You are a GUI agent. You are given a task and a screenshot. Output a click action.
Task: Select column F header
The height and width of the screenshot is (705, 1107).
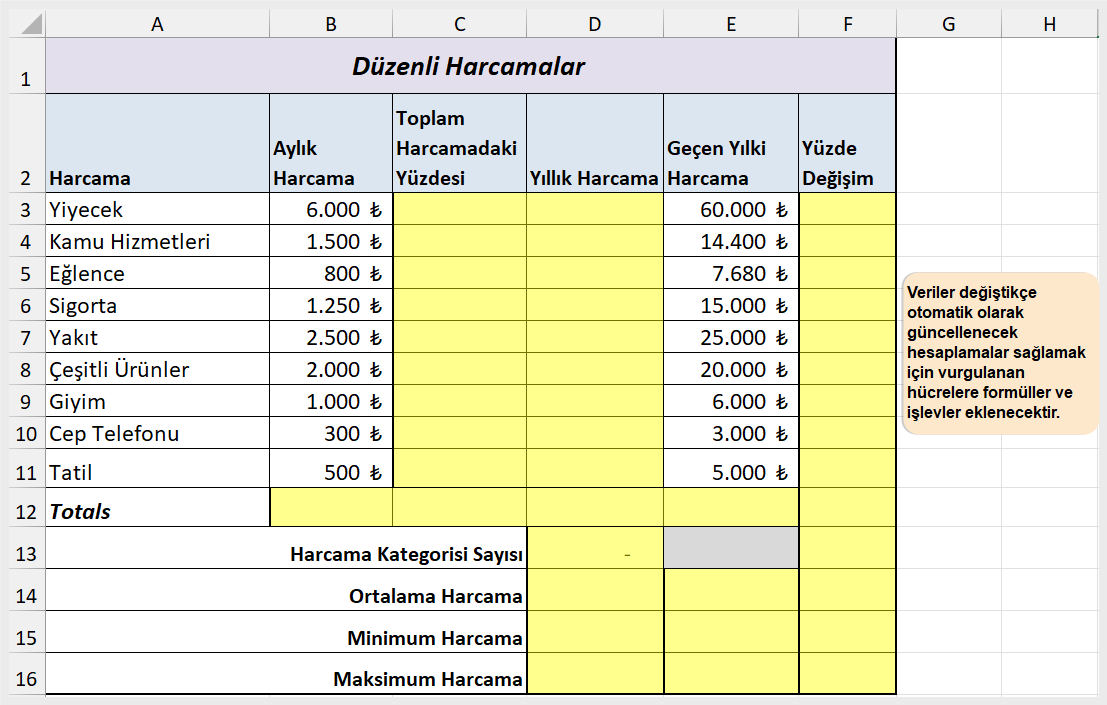[847, 24]
